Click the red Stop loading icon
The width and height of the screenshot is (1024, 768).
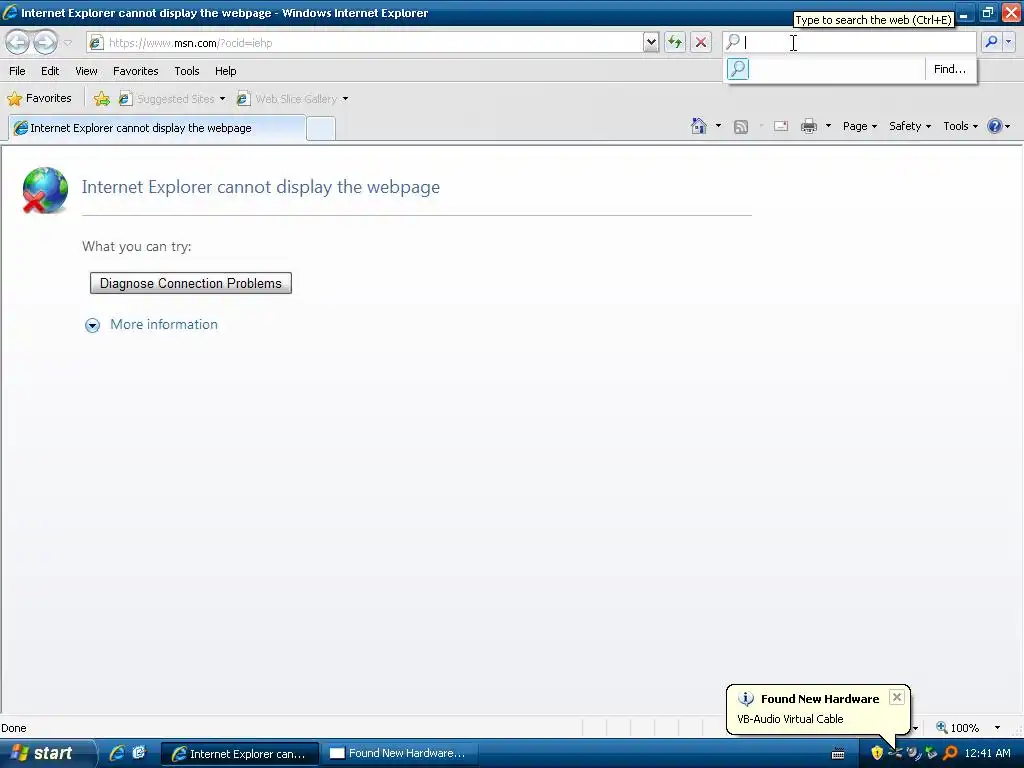click(701, 43)
